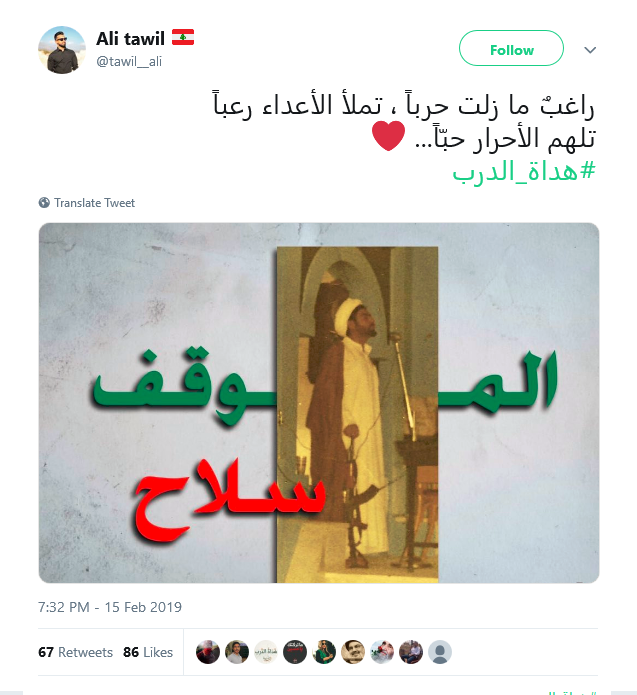Open the seventh liker's avatar

coord(382,652)
